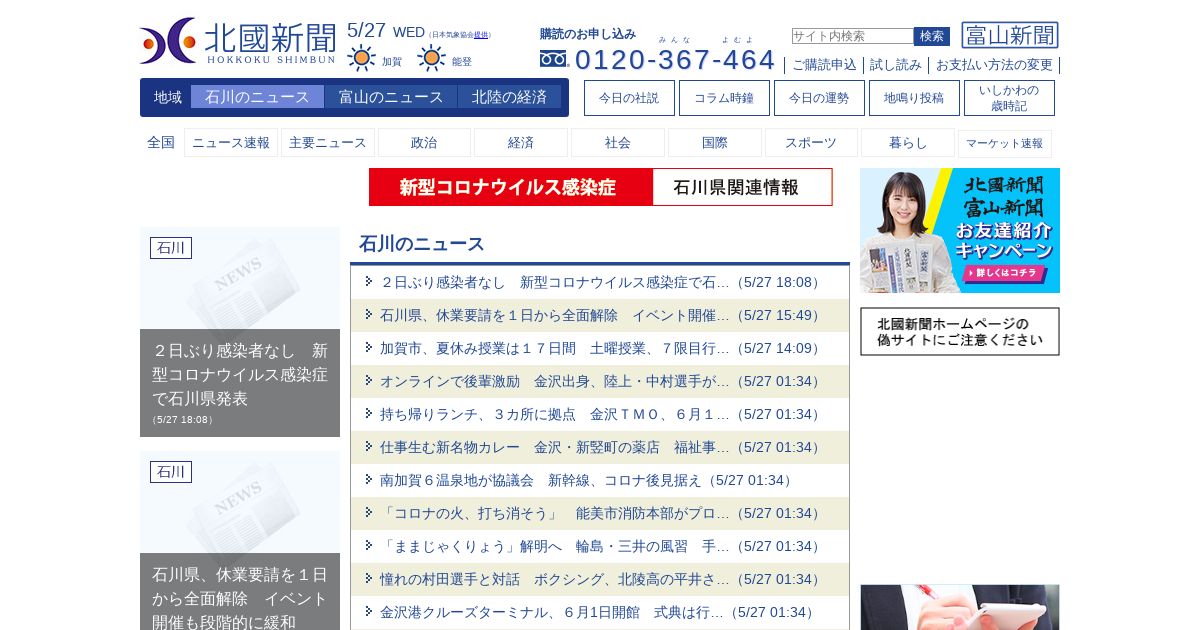The image size is (1200, 630).
Task: Click the Kaga sunny weather icon
Action: click(x=362, y=58)
